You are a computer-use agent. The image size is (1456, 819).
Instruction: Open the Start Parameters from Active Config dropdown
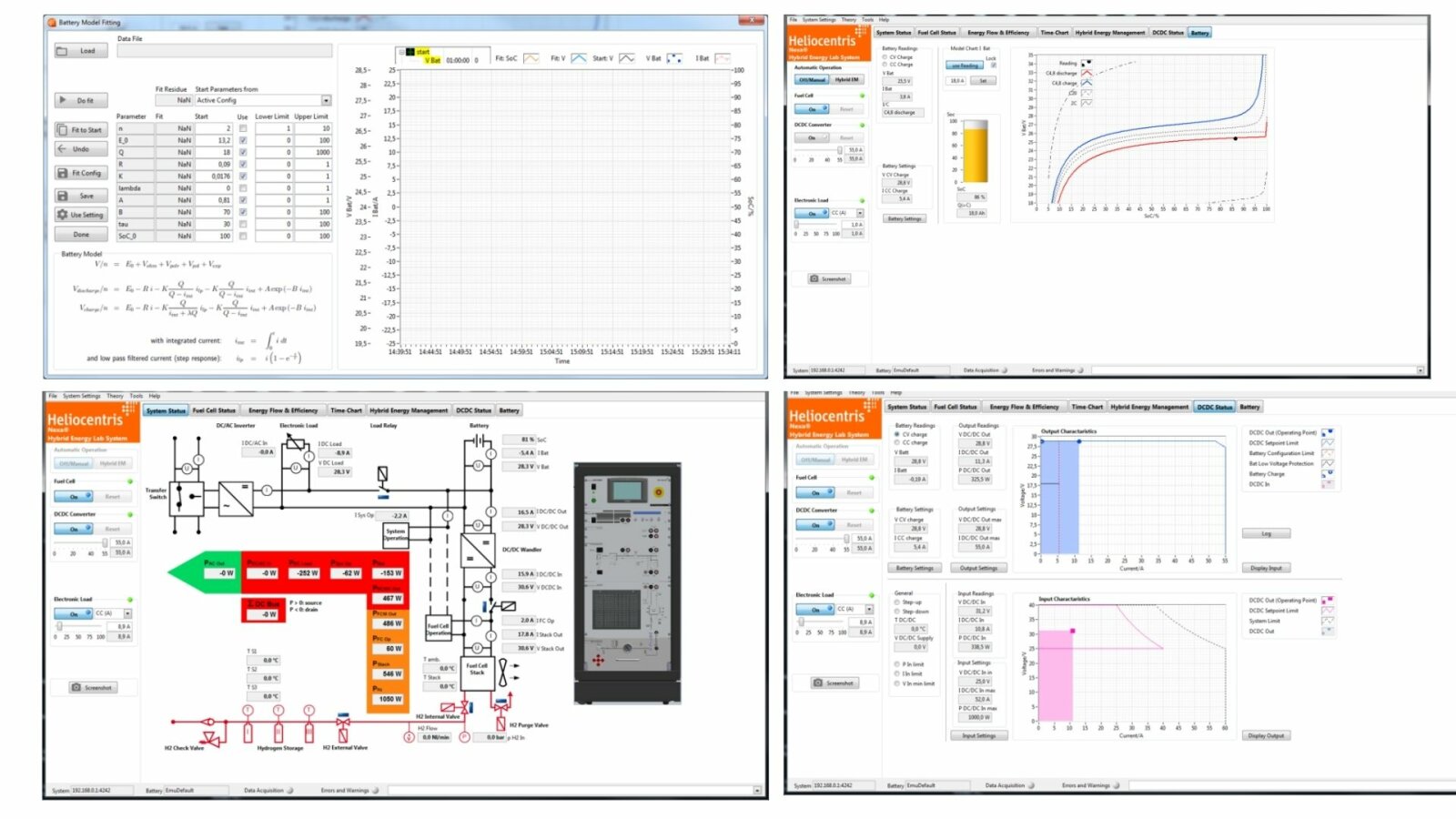click(x=326, y=100)
